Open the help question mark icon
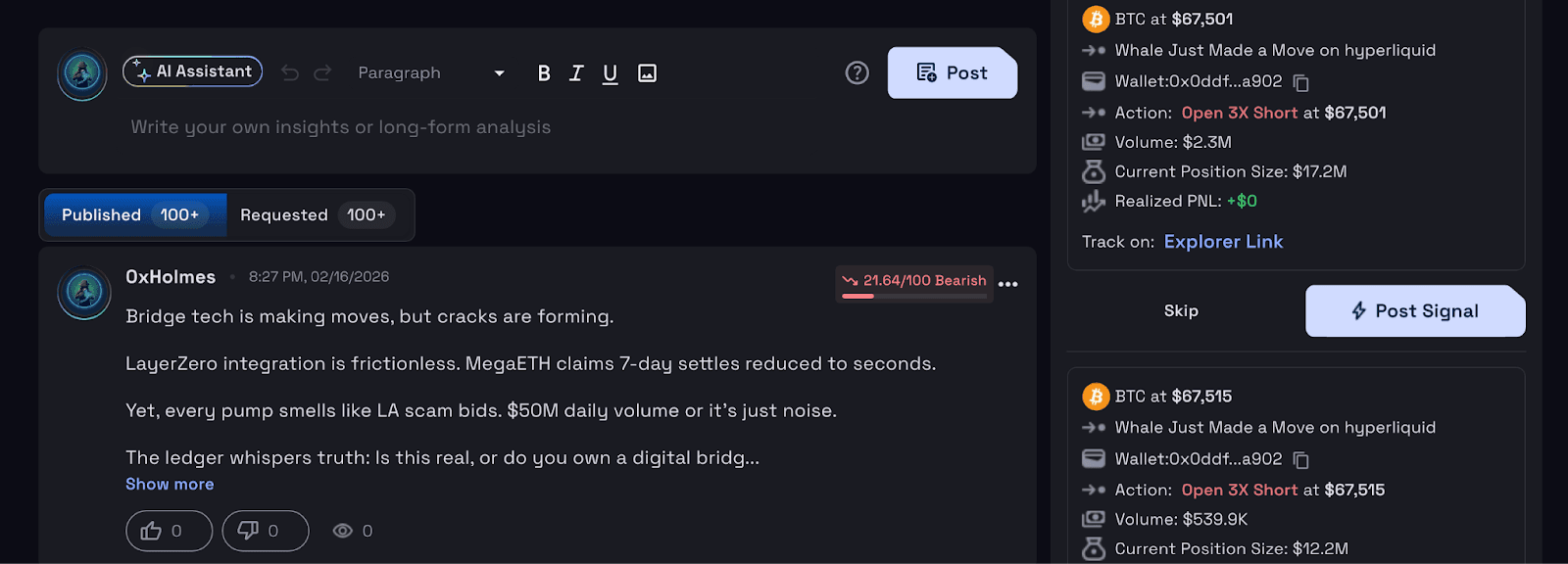This screenshot has width=1568, height=564. tap(856, 72)
